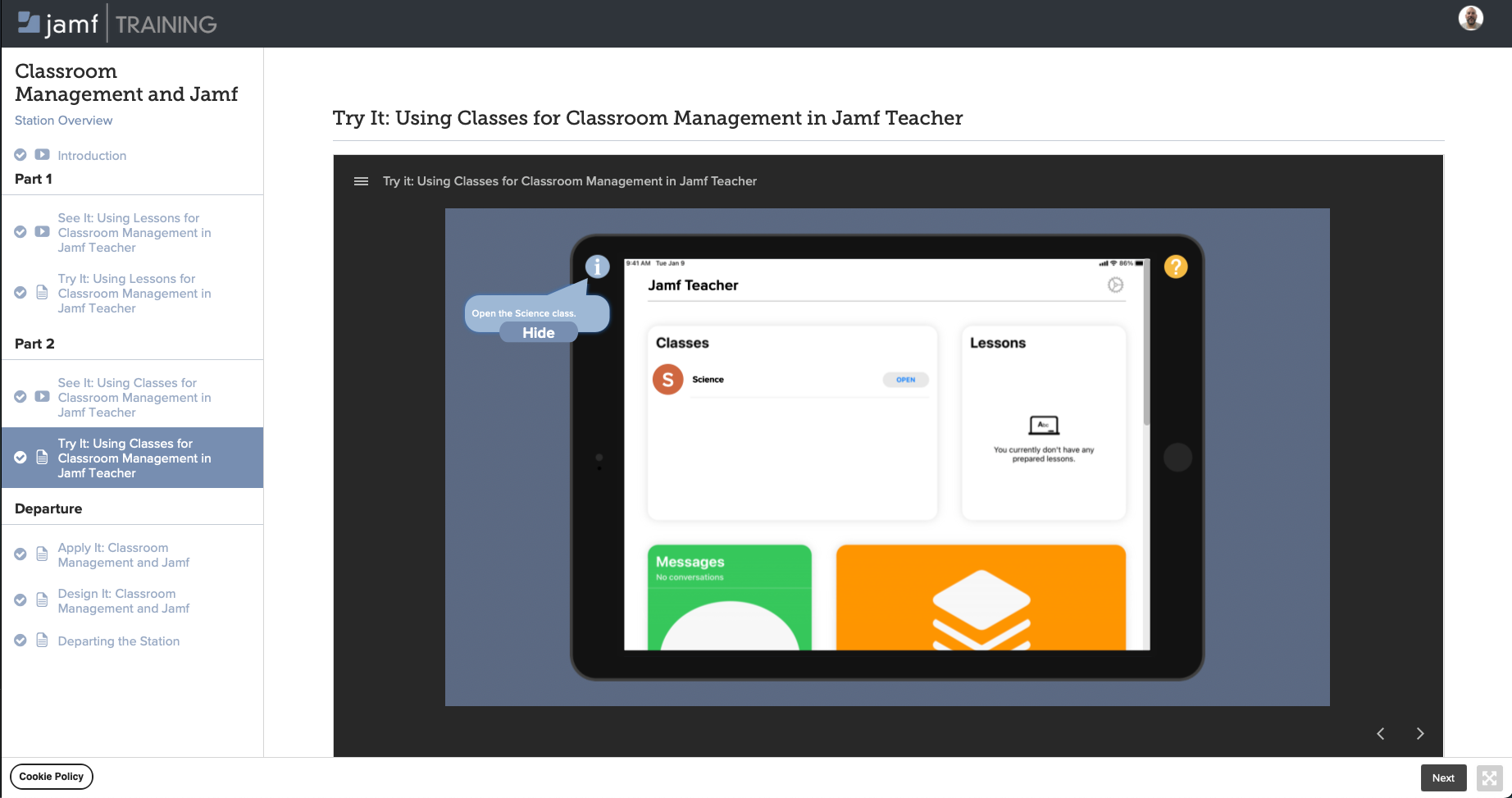Image resolution: width=1512 pixels, height=798 pixels.
Task: Go to the previous slide arrow
Action: [1381, 733]
